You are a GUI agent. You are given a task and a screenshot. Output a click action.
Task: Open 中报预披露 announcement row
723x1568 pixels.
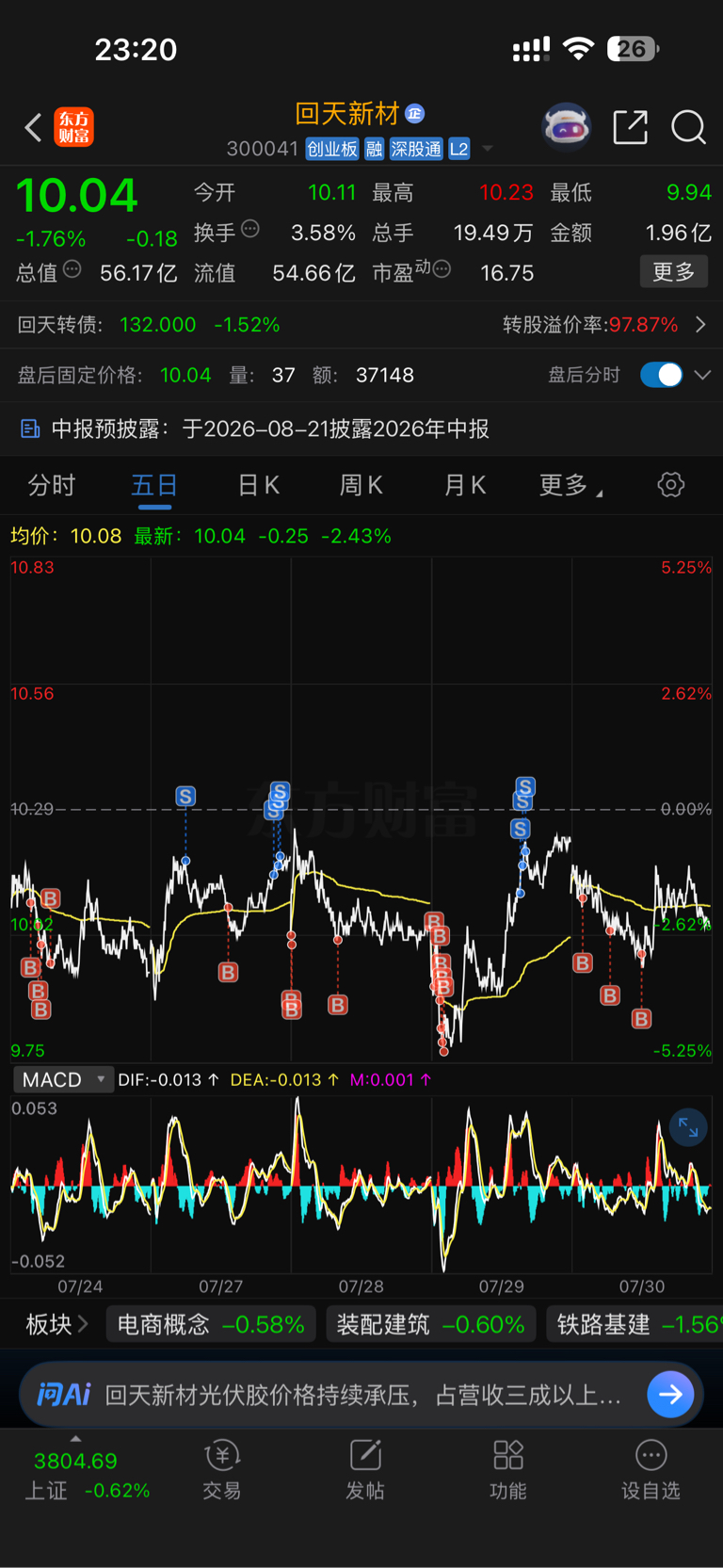[361, 429]
